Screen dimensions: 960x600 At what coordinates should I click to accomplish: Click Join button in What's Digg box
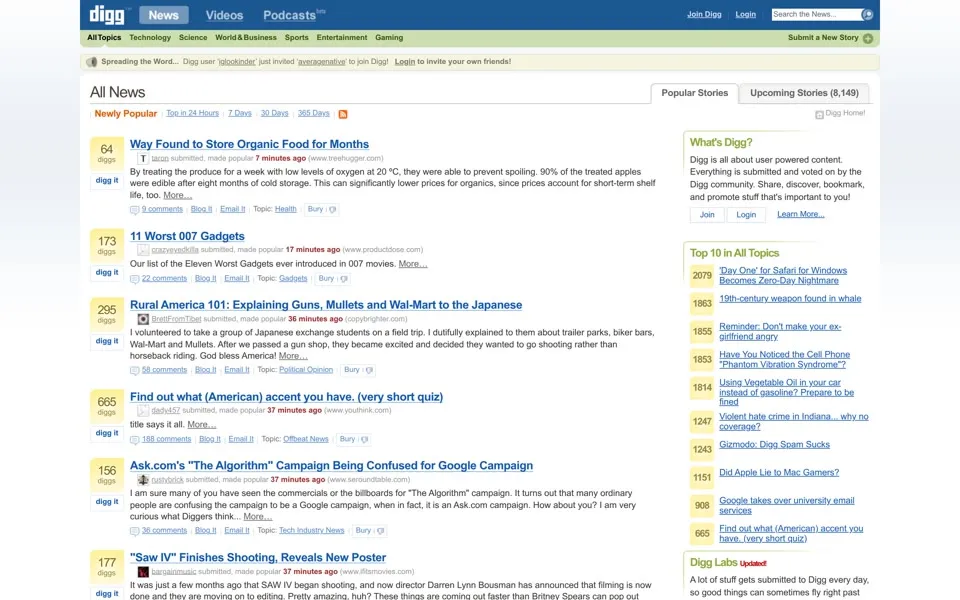pos(707,215)
